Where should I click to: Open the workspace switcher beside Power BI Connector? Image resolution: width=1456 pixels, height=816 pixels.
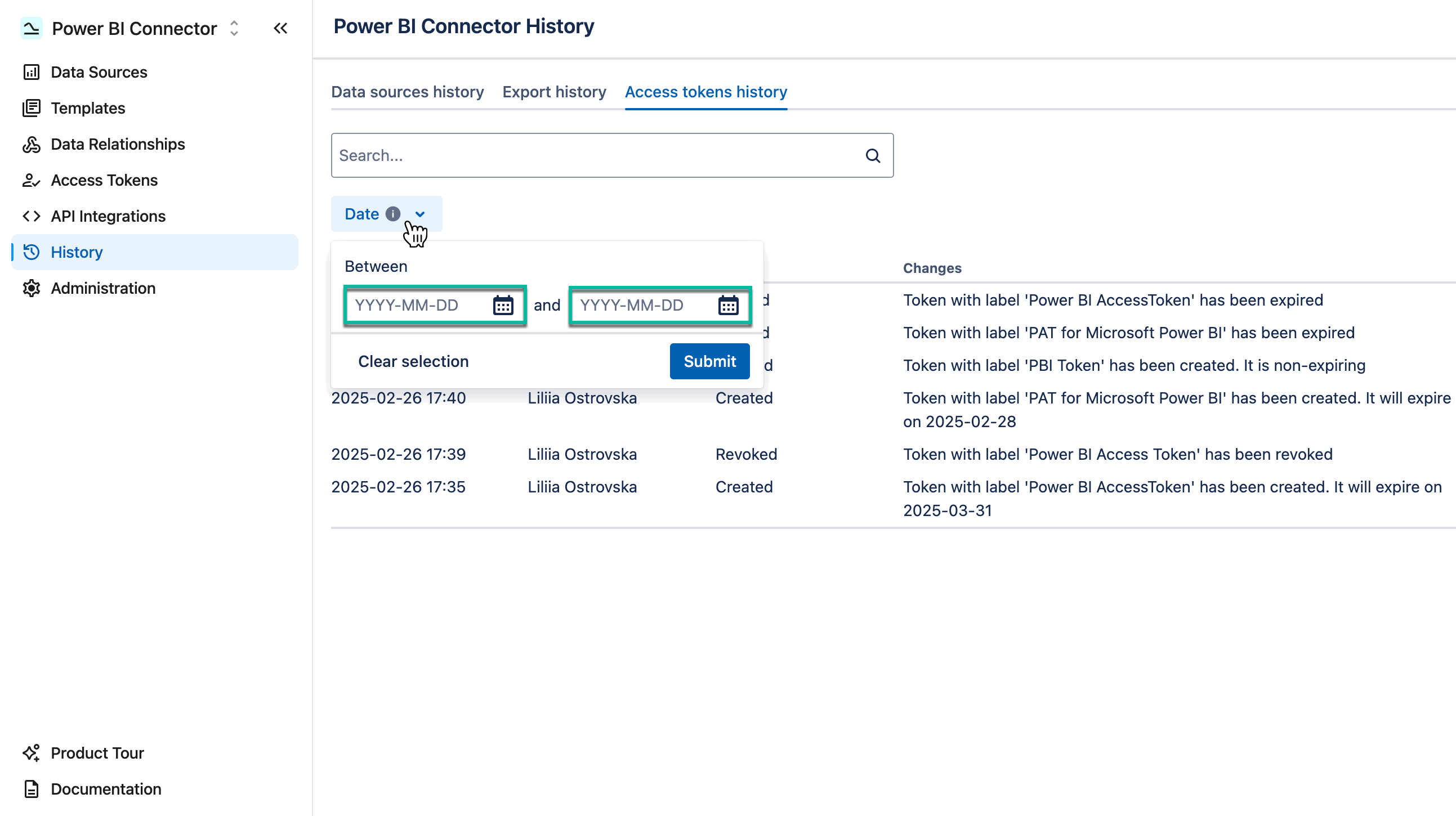click(234, 28)
